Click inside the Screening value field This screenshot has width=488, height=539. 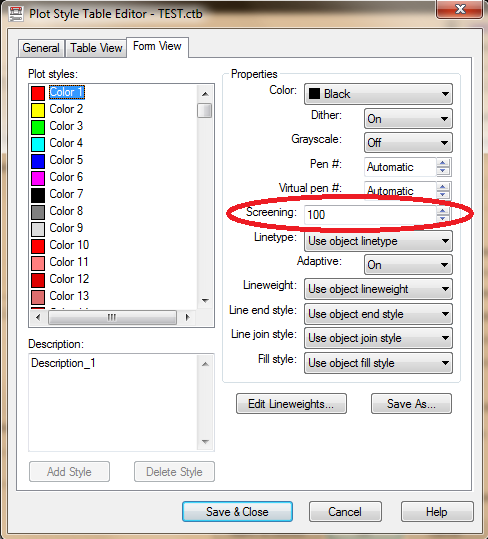point(370,215)
